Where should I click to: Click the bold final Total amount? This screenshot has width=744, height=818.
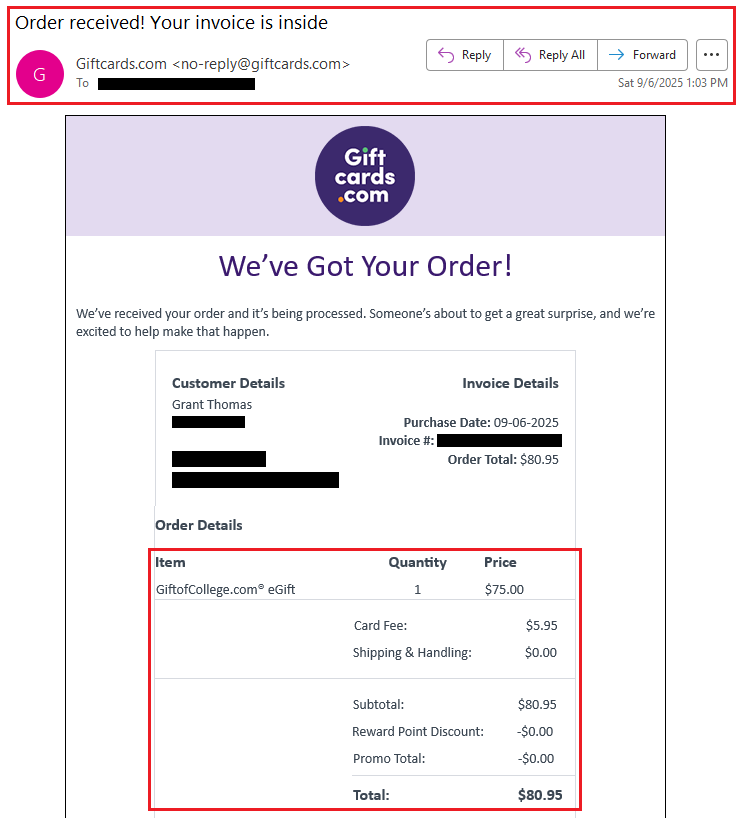pos(540,796)
